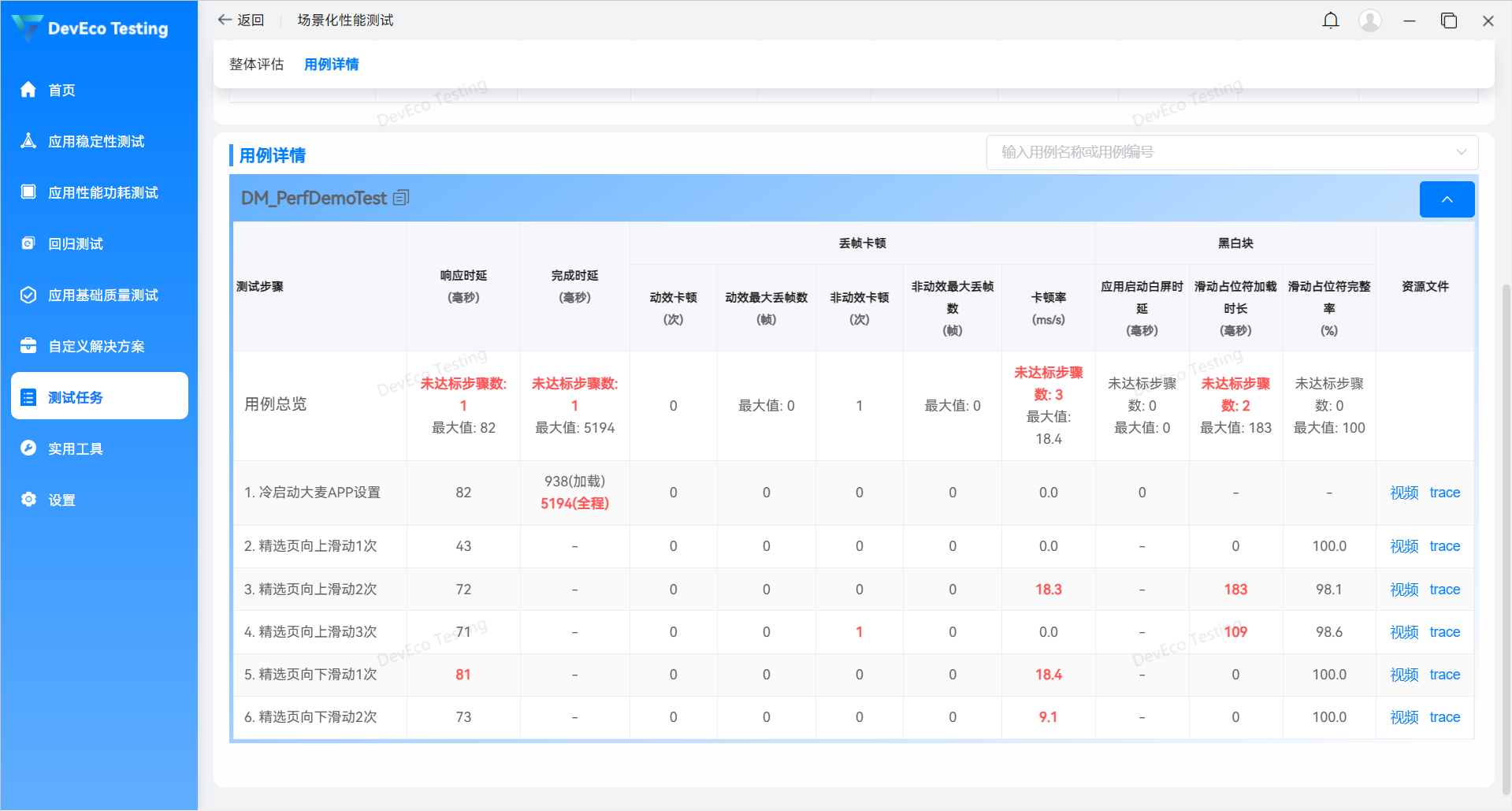Open 设置 menu item
Image resolution: width=1512 pixels, height=811 pixels.
pyautogui.click(x=99, y=500)
